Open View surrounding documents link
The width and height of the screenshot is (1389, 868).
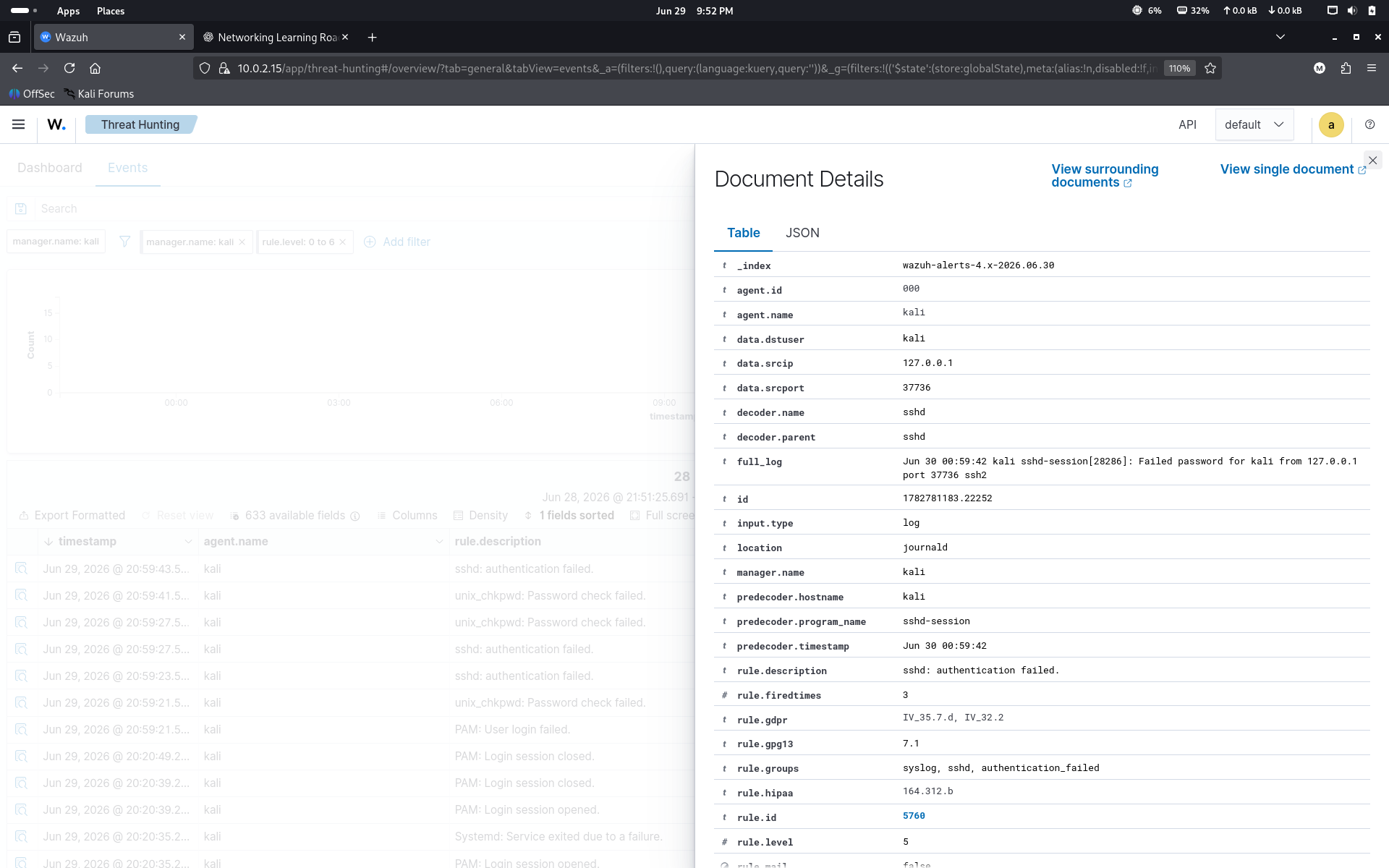[1104, 176]
